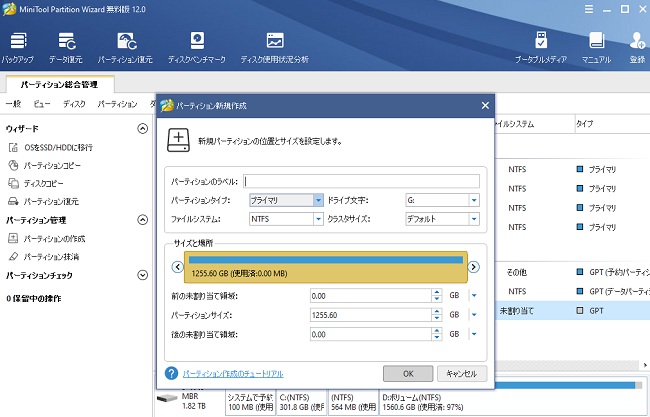Change unit dropdown for partition size
Viewport: 650px width, 417px height.
474,315
